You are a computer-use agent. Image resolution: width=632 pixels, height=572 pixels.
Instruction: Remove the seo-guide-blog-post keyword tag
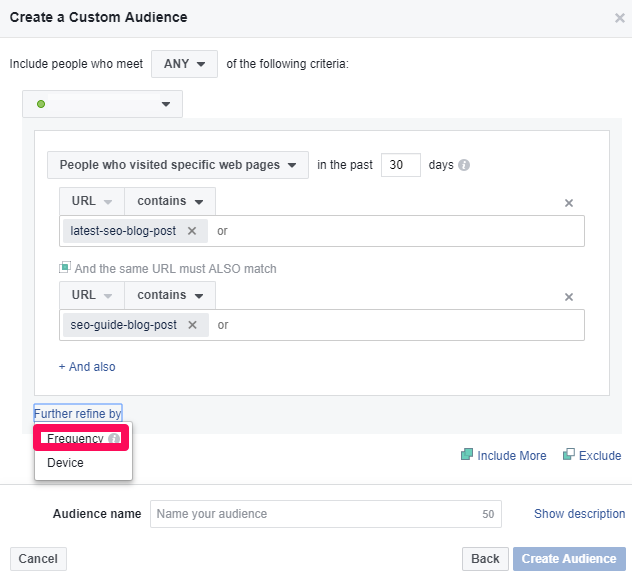(193, 325)
